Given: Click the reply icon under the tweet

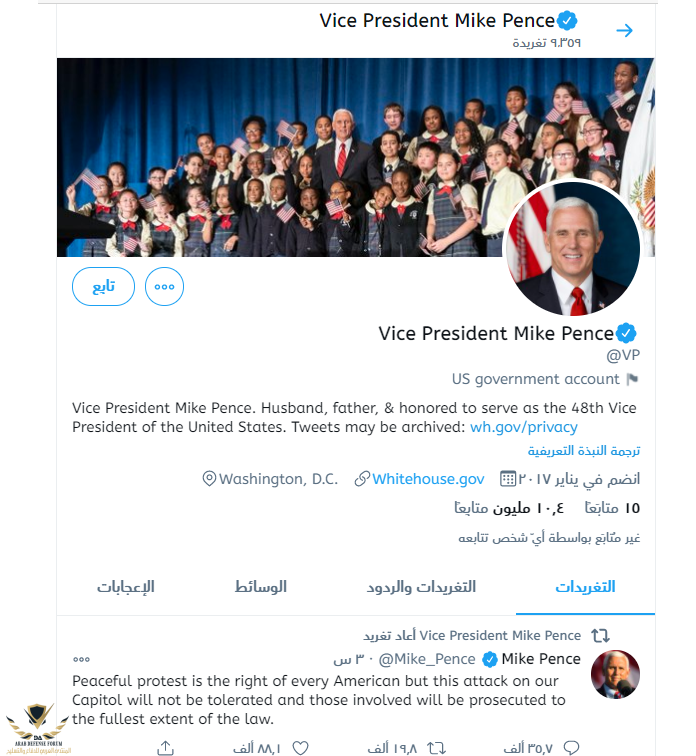Looking at the screenshot, I should click(572, 747).
